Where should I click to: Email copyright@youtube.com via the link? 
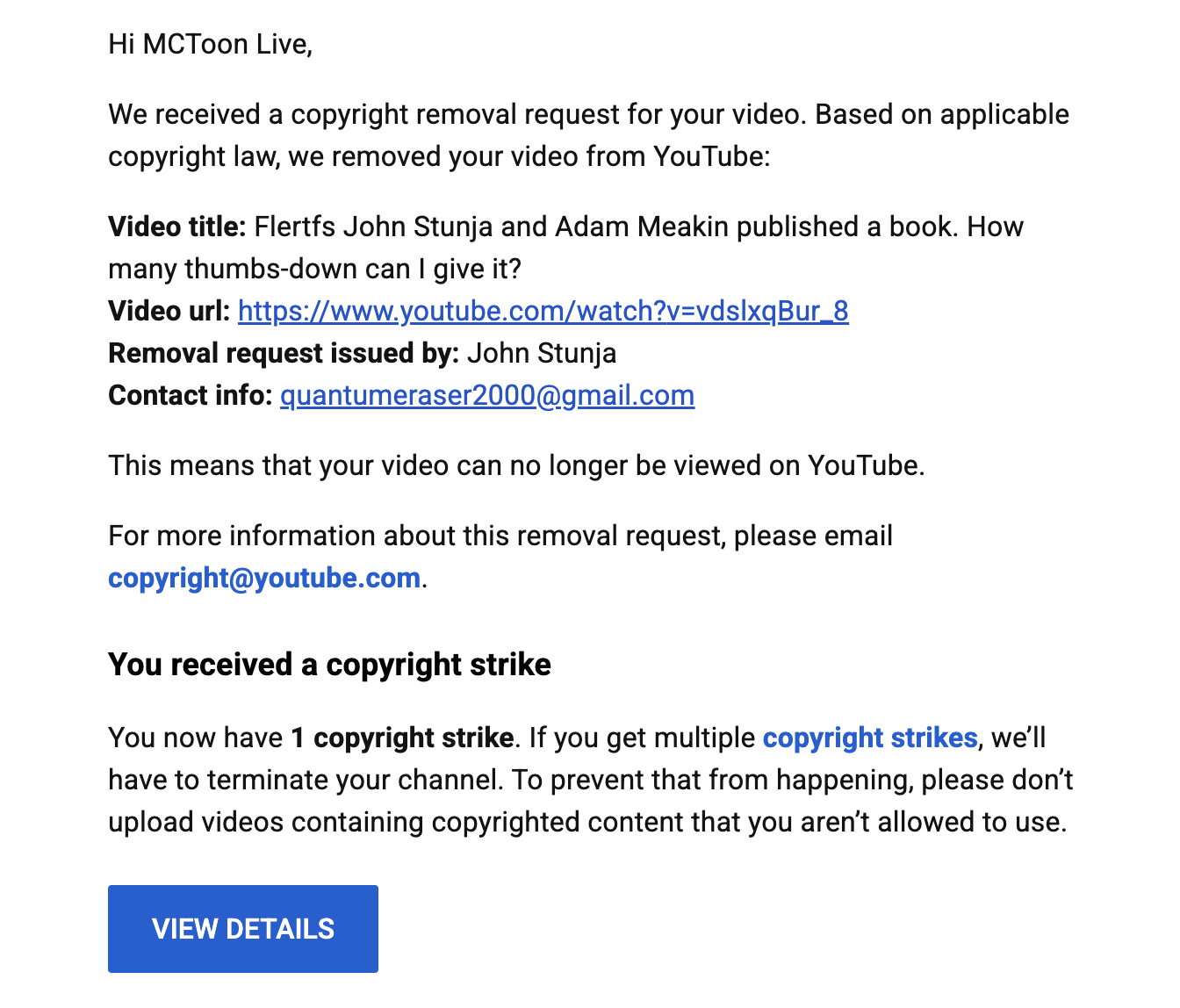264,578
